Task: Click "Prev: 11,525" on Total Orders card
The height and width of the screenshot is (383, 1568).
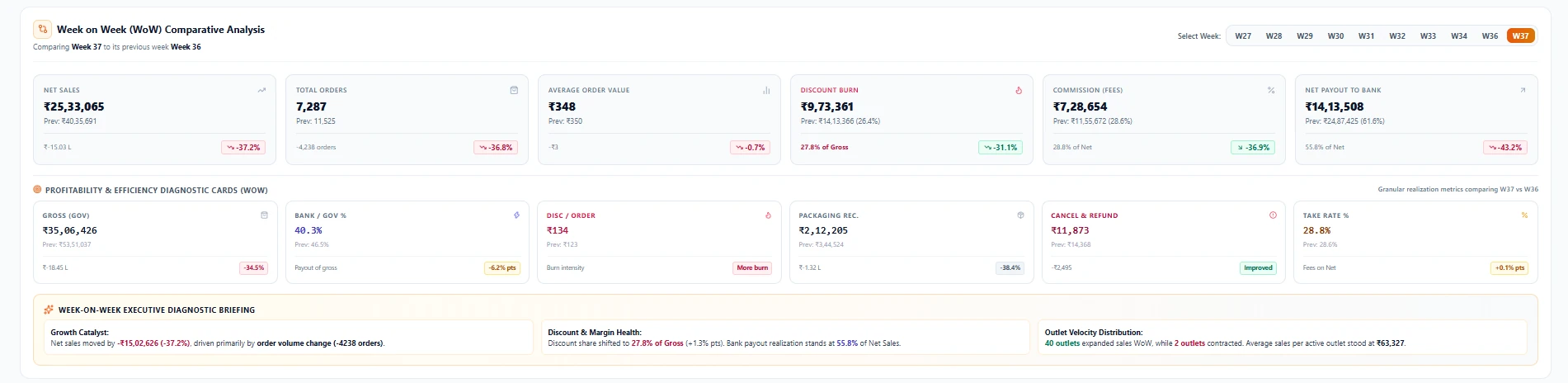Action: tap(316, 121)
